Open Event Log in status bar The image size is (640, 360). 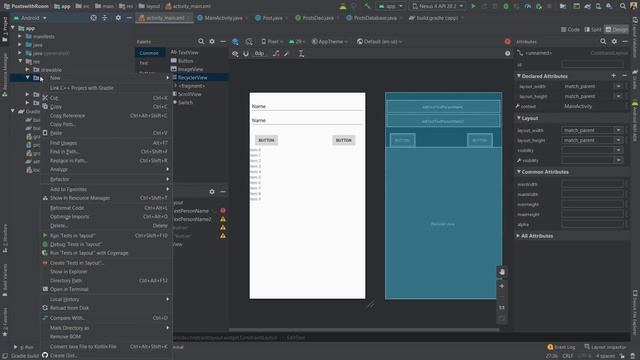(561, 347)
